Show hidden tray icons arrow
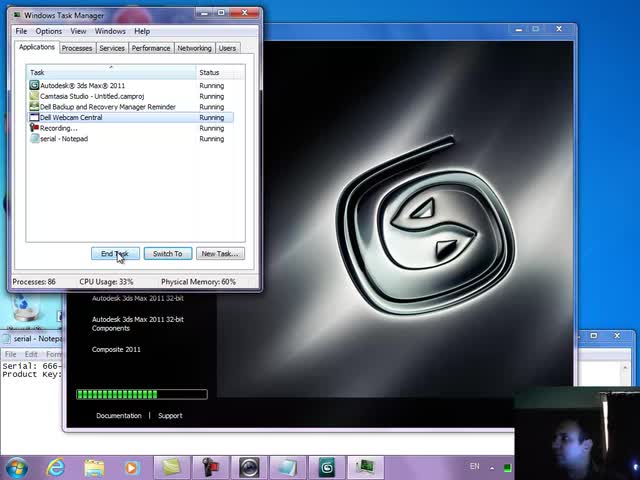 point(492,468)
